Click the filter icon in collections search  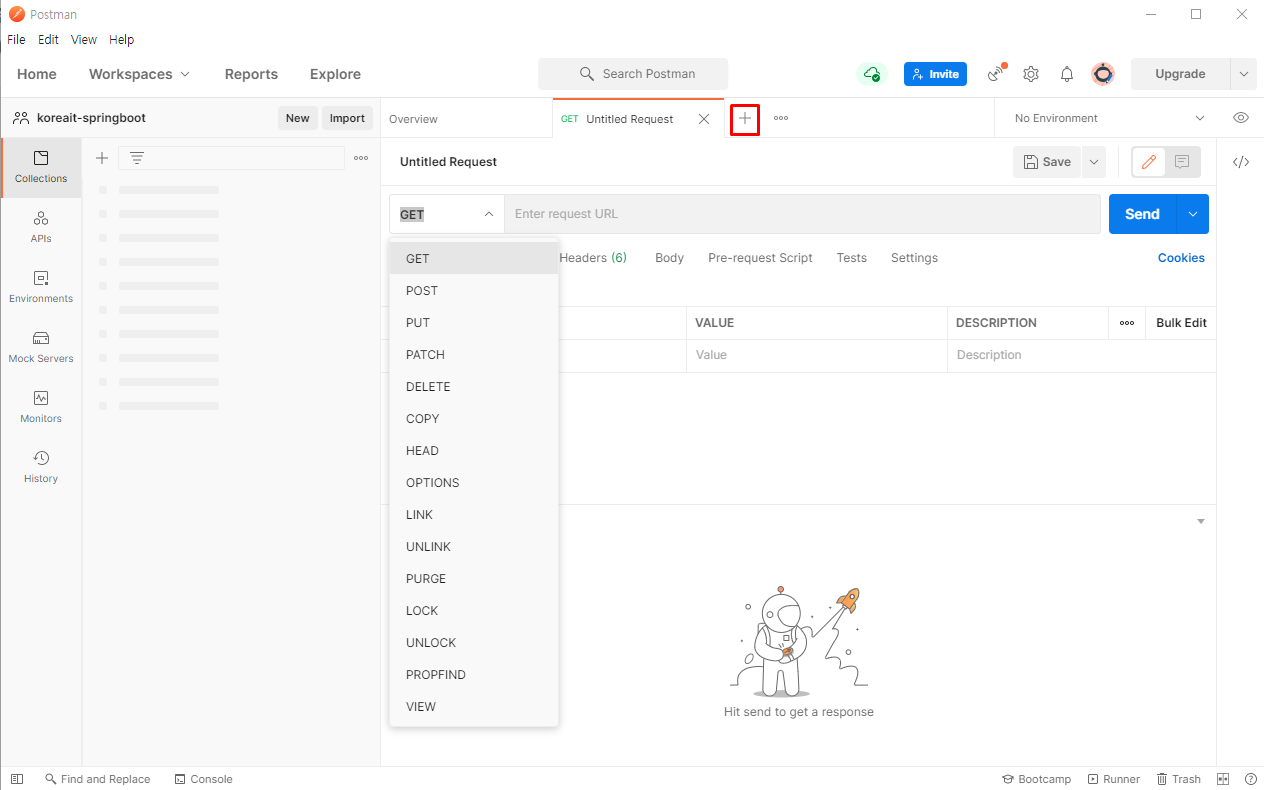point(137,158)
